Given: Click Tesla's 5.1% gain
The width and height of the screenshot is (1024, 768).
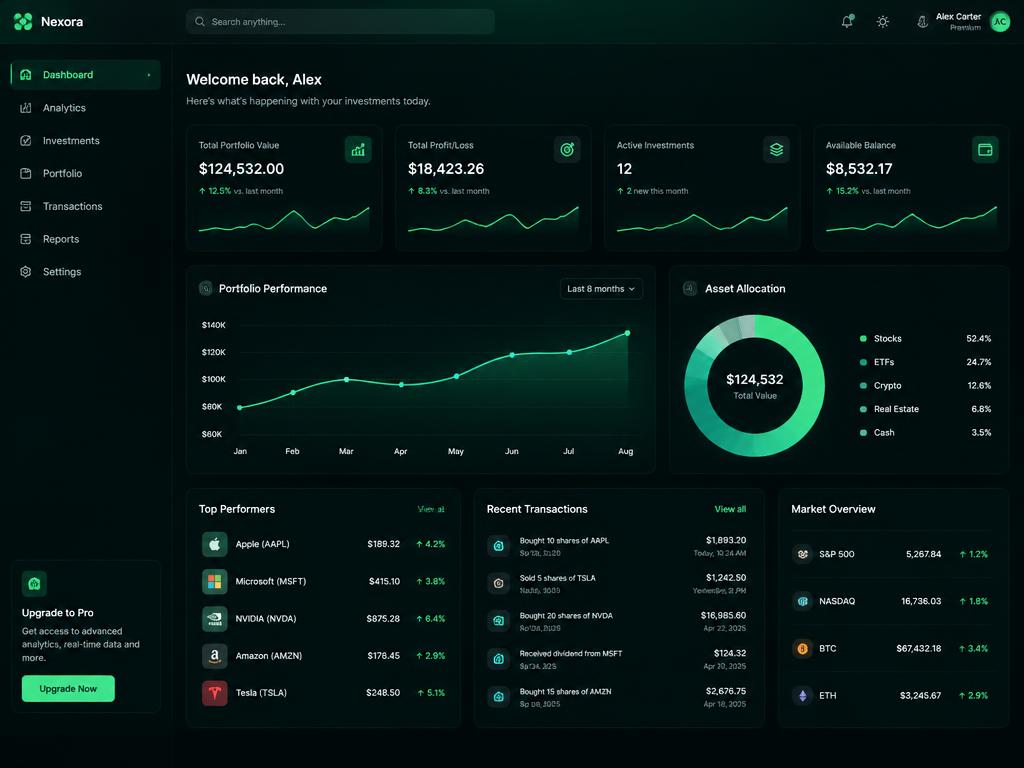Looking at the screenshot, I should [x=431, y=693].
